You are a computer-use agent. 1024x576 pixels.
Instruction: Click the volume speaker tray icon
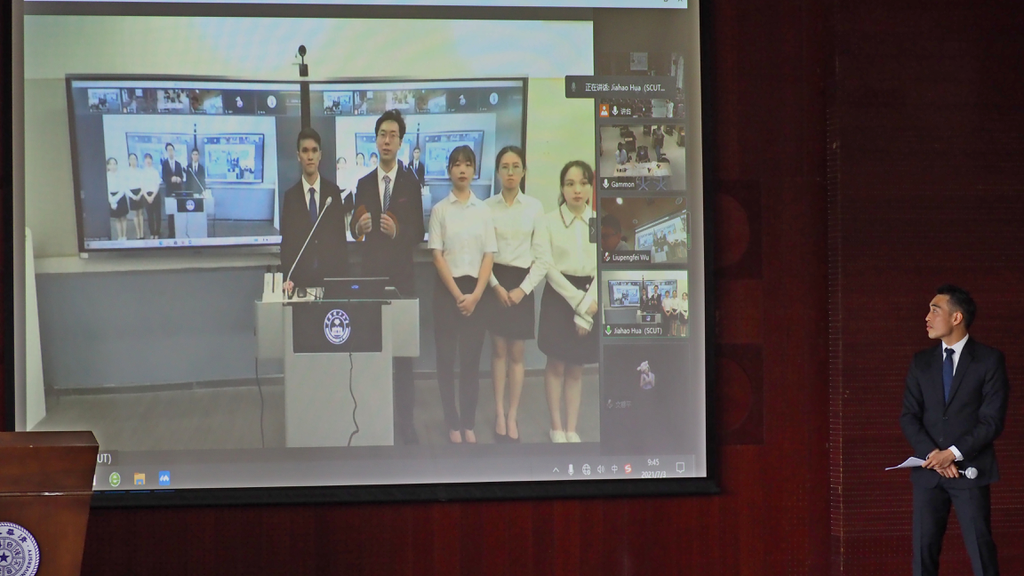[x=600, y=470]
